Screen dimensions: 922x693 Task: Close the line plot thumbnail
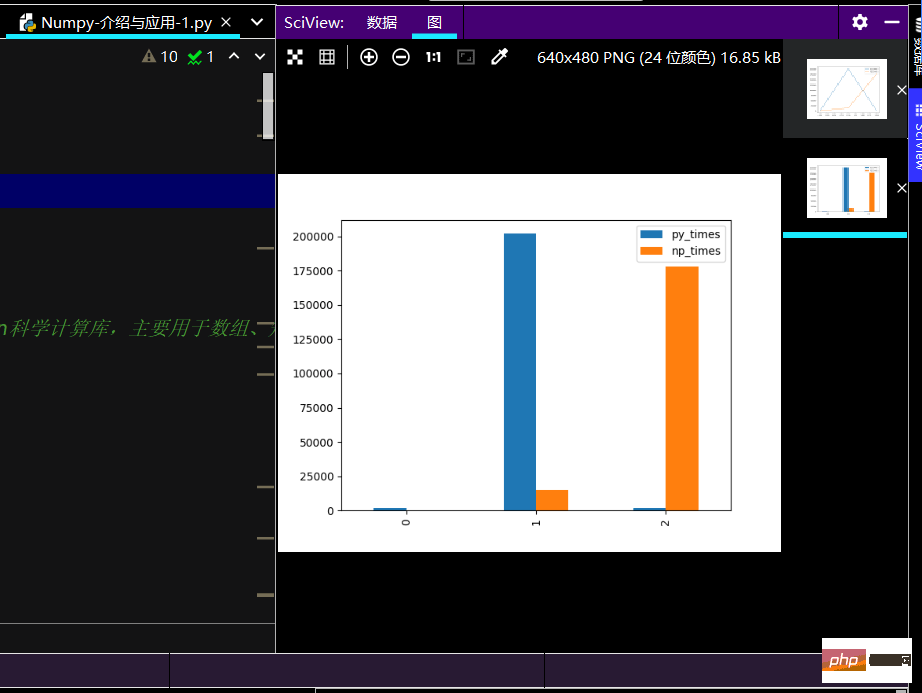click(901, 90)
